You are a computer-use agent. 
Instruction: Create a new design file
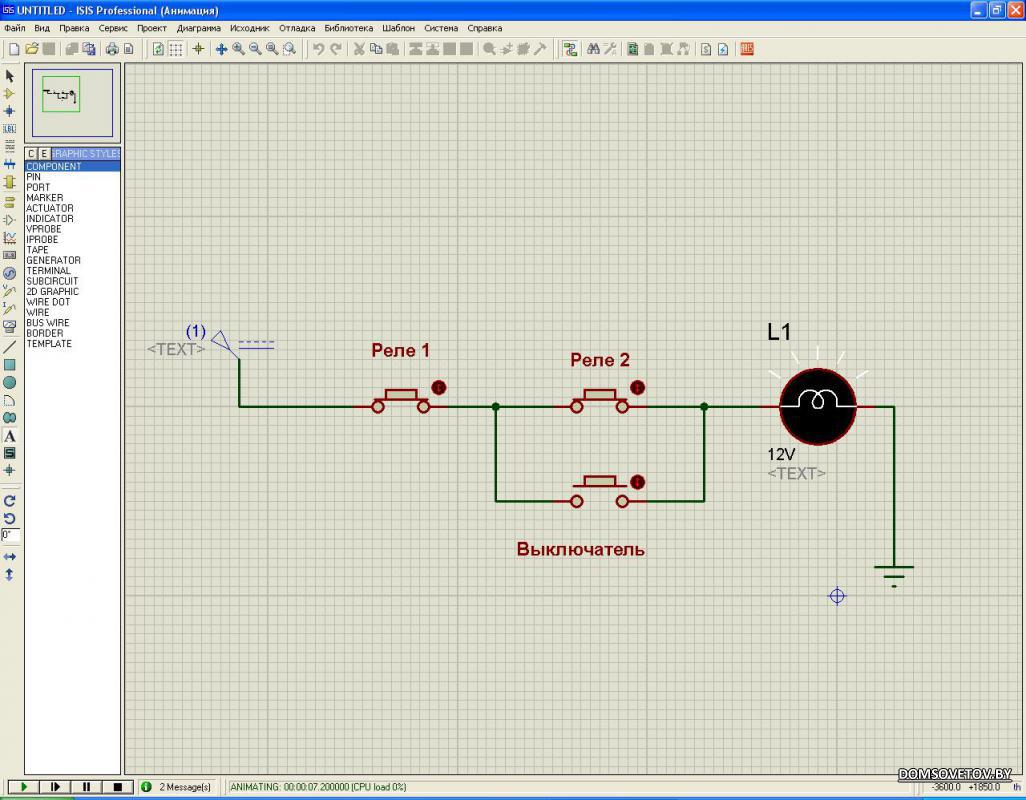[x=14, y=49]
